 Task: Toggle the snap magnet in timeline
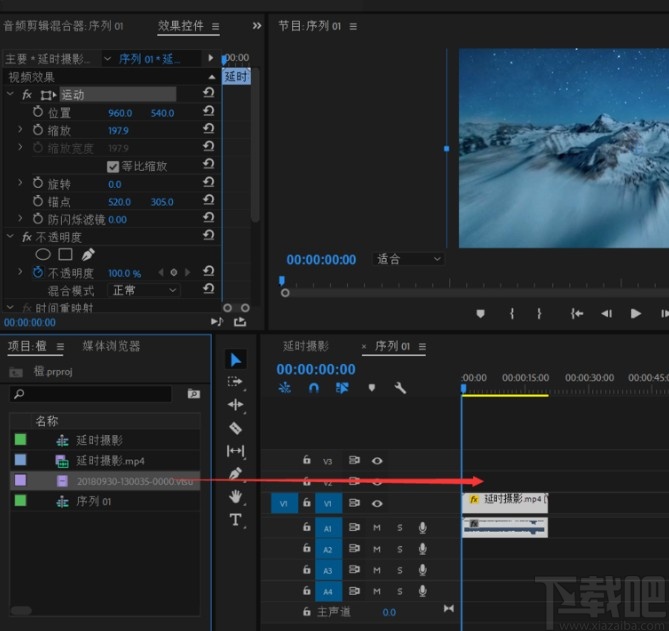(314, 388)
